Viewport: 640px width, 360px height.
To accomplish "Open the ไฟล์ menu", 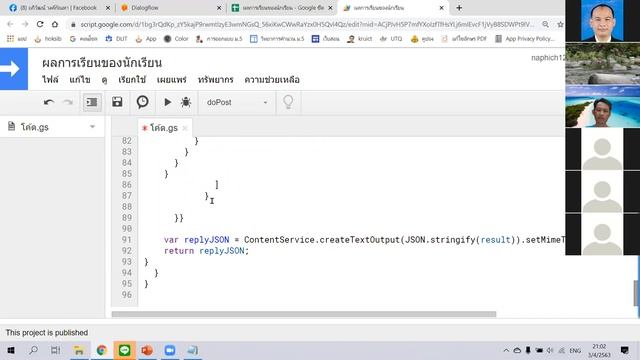I will click(x=50, y=80).
